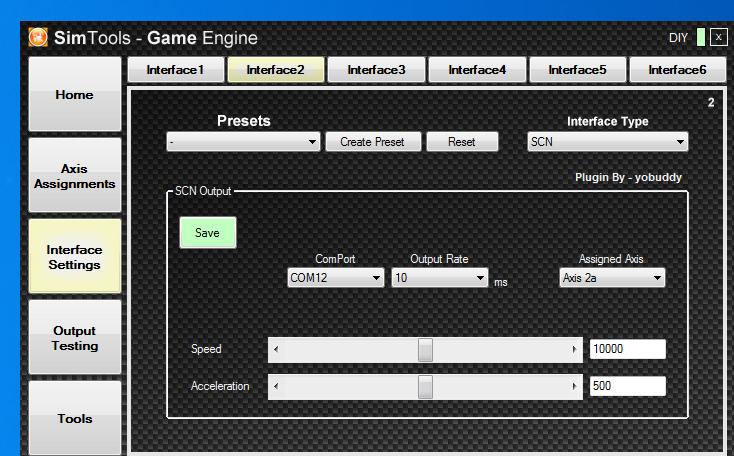This screenshot has width=734, height=456.
Task: Go to Output Testing section
Action: [x=75, y=338]
